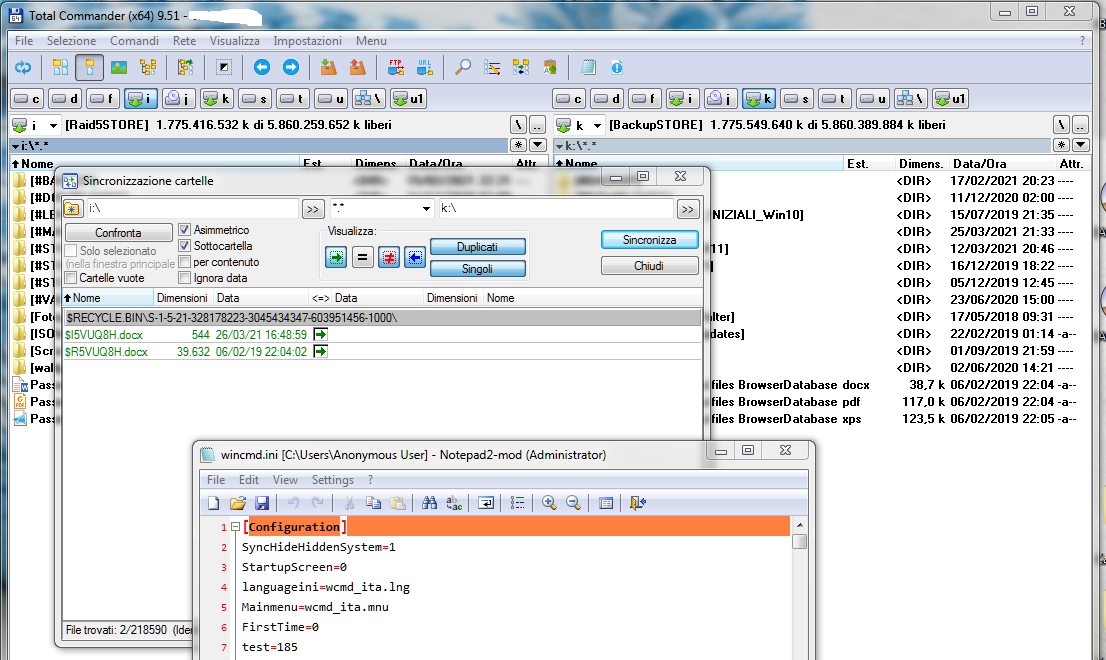The image size is (1106, 660).
Task: Open the Impostazioni menu
Action: (308, 41)
